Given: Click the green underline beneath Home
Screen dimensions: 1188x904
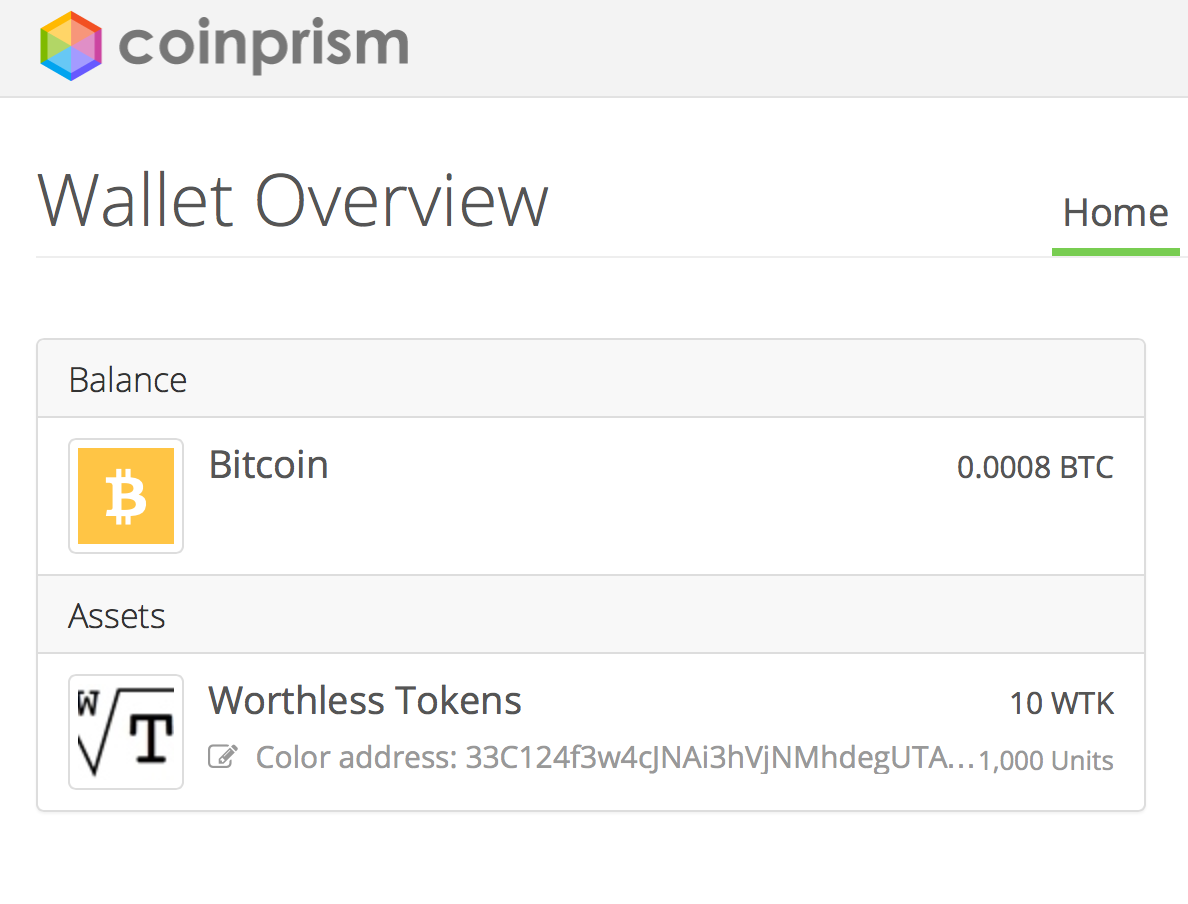Looking at the screenshot, I should coord(1115,252).
